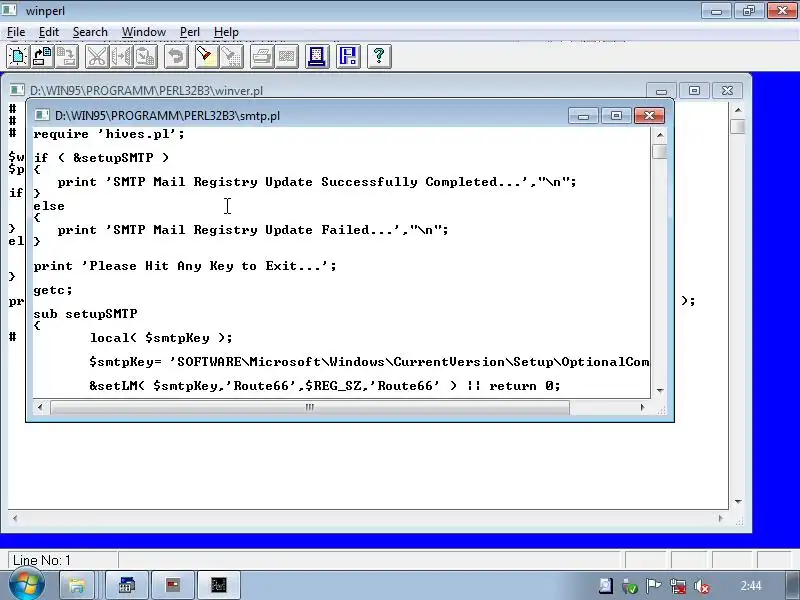The image size is (800, 600).
Task: Click the blue computer Run script icon
Action: tap(317, 56)
